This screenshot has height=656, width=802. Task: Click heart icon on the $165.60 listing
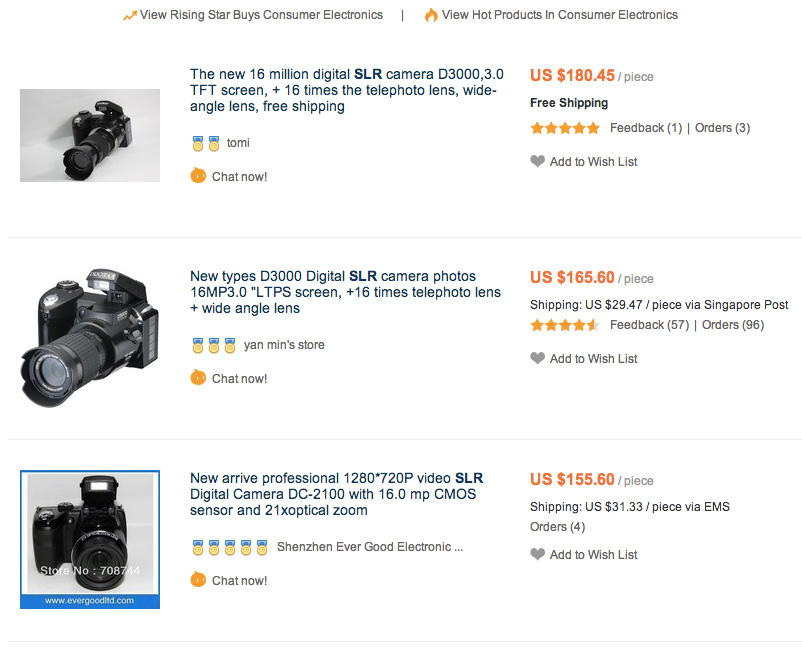pyautogui.click(x=538, y=358)
